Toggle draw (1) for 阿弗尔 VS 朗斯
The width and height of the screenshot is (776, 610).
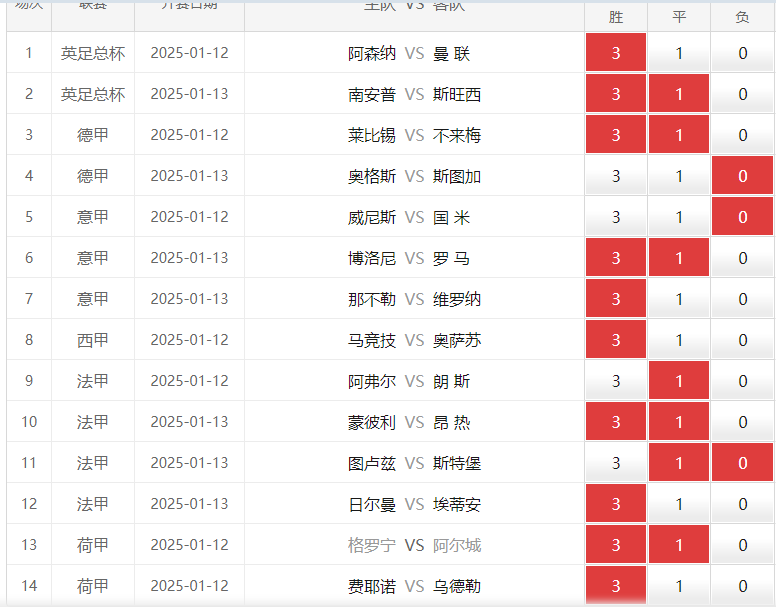point(679,381)
